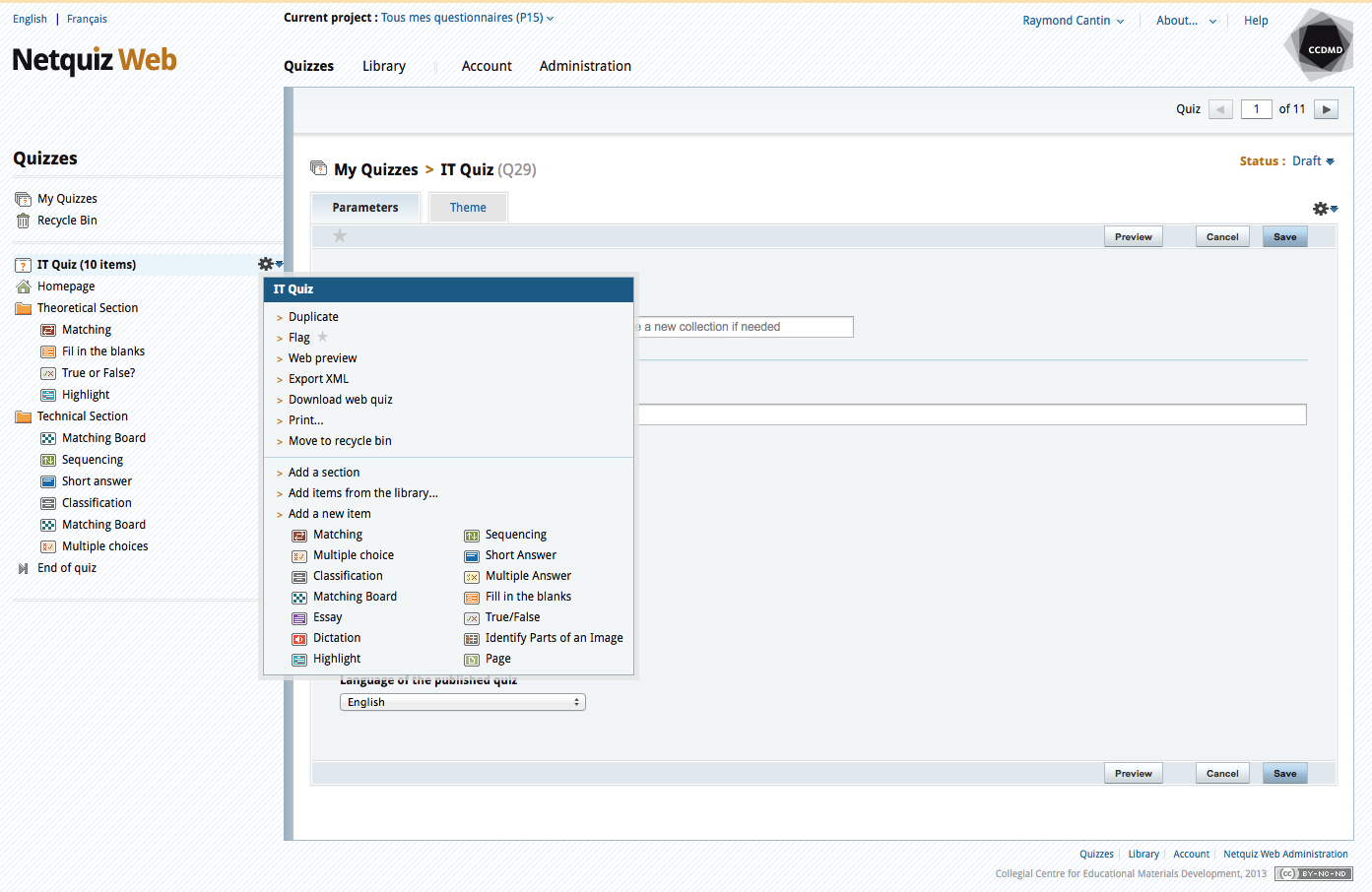Click the quiz number input field
Viewport: 1372px width, 892px height.
coord(1257,109)
